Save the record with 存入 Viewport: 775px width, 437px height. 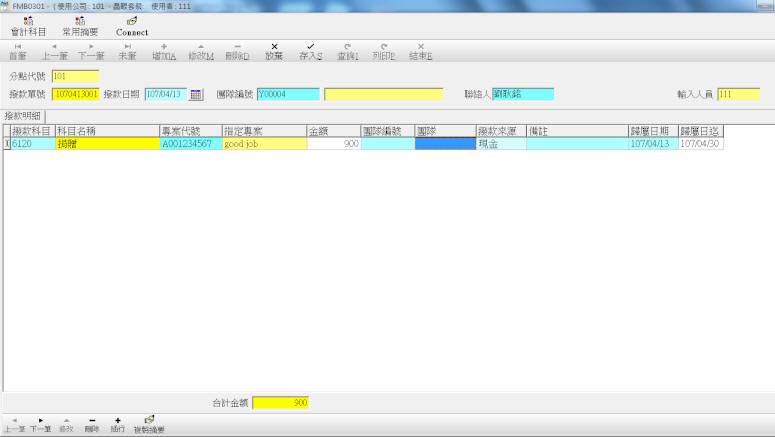(310, 51)
